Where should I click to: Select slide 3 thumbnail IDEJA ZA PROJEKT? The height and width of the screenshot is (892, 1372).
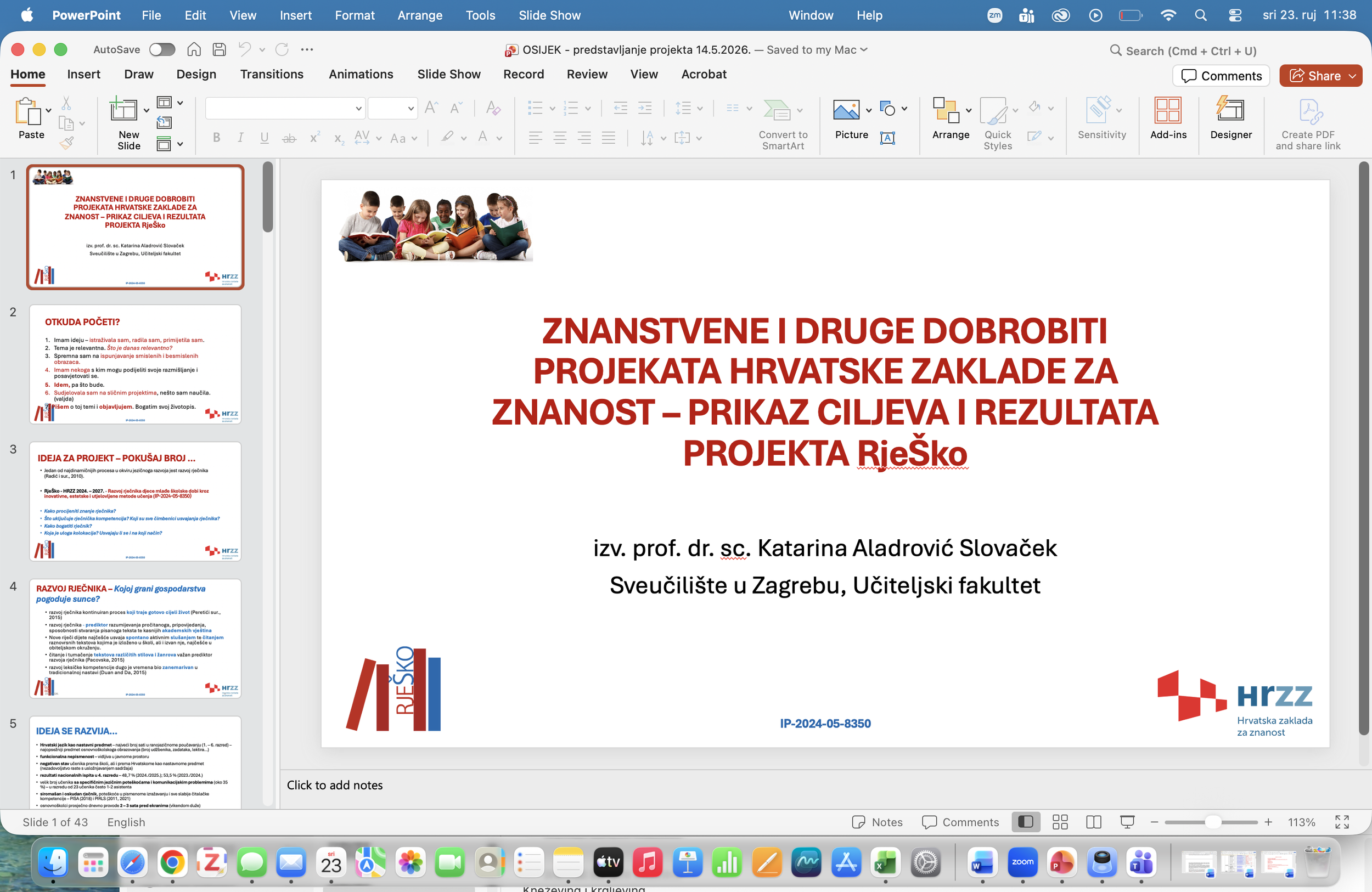(x=136, y=501)
